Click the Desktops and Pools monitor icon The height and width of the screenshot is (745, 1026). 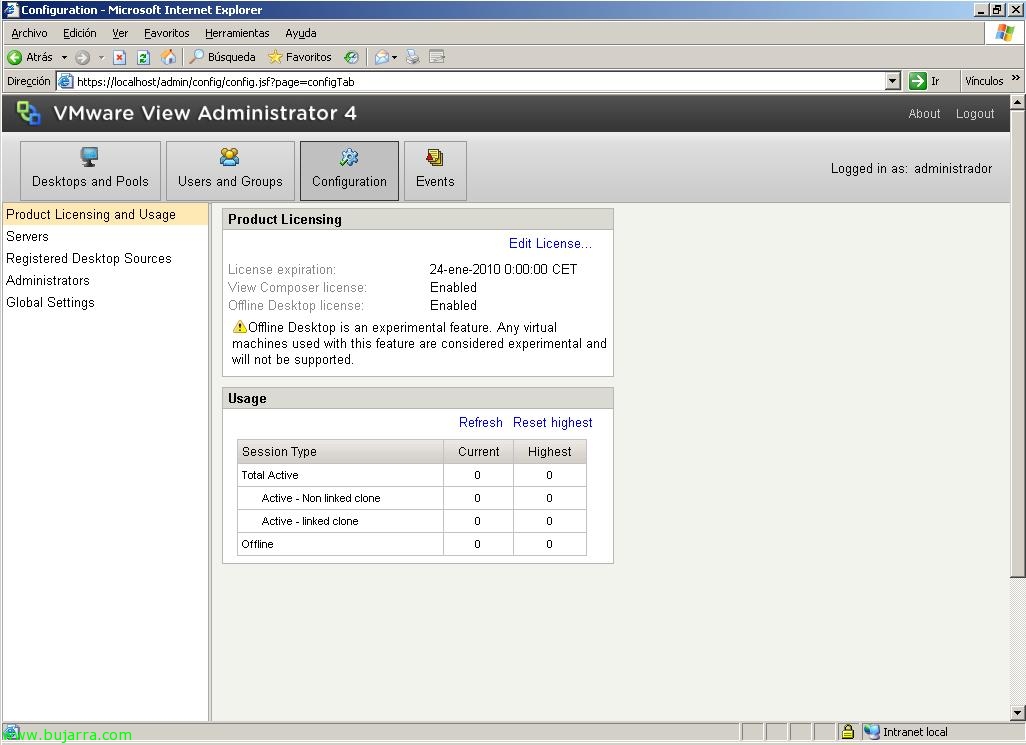[x=90, y=157]
